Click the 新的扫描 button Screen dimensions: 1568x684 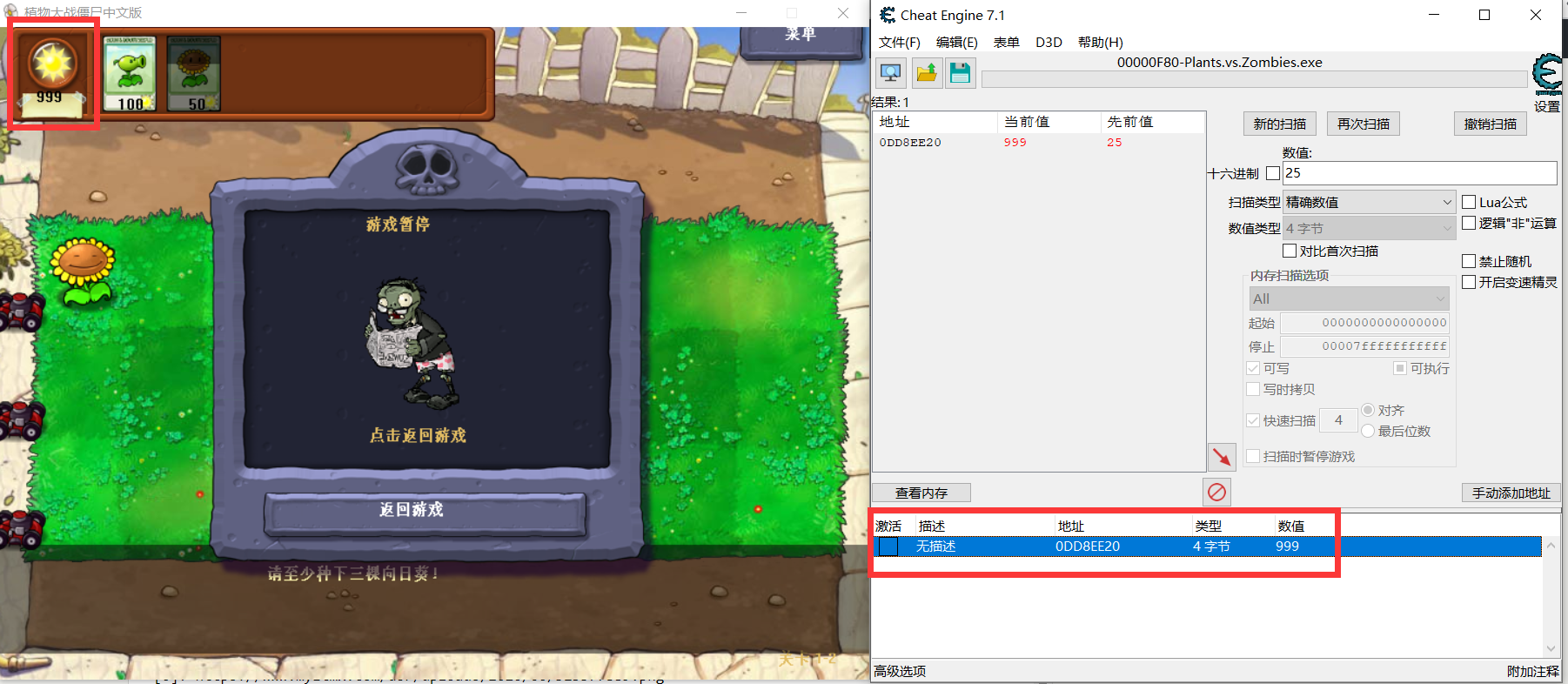coord(1280,124)
